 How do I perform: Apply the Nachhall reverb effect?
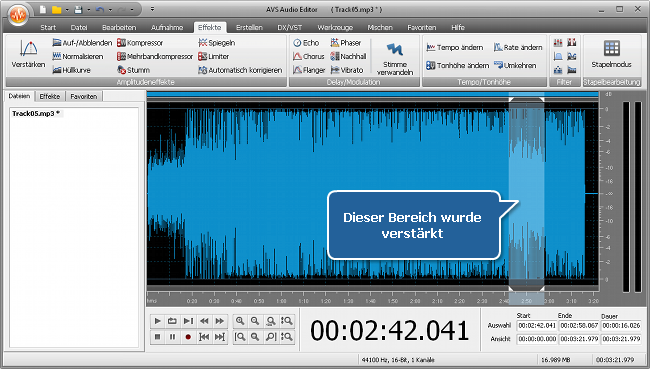(x=348, y=56)
